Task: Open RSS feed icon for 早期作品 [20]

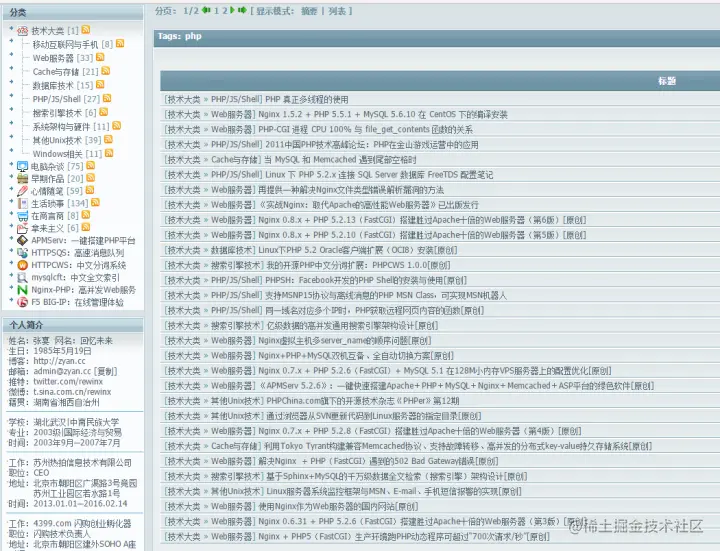Action: click(x=90, y=178)
